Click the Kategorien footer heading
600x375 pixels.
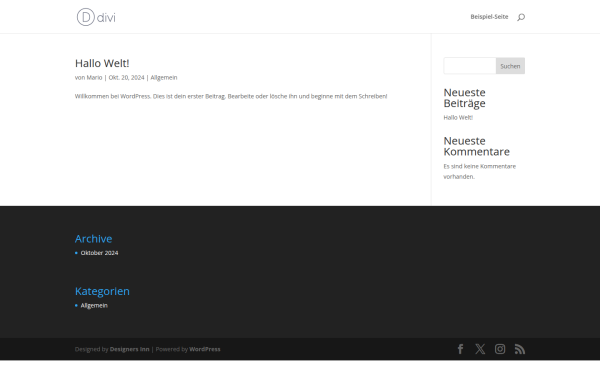102,291
